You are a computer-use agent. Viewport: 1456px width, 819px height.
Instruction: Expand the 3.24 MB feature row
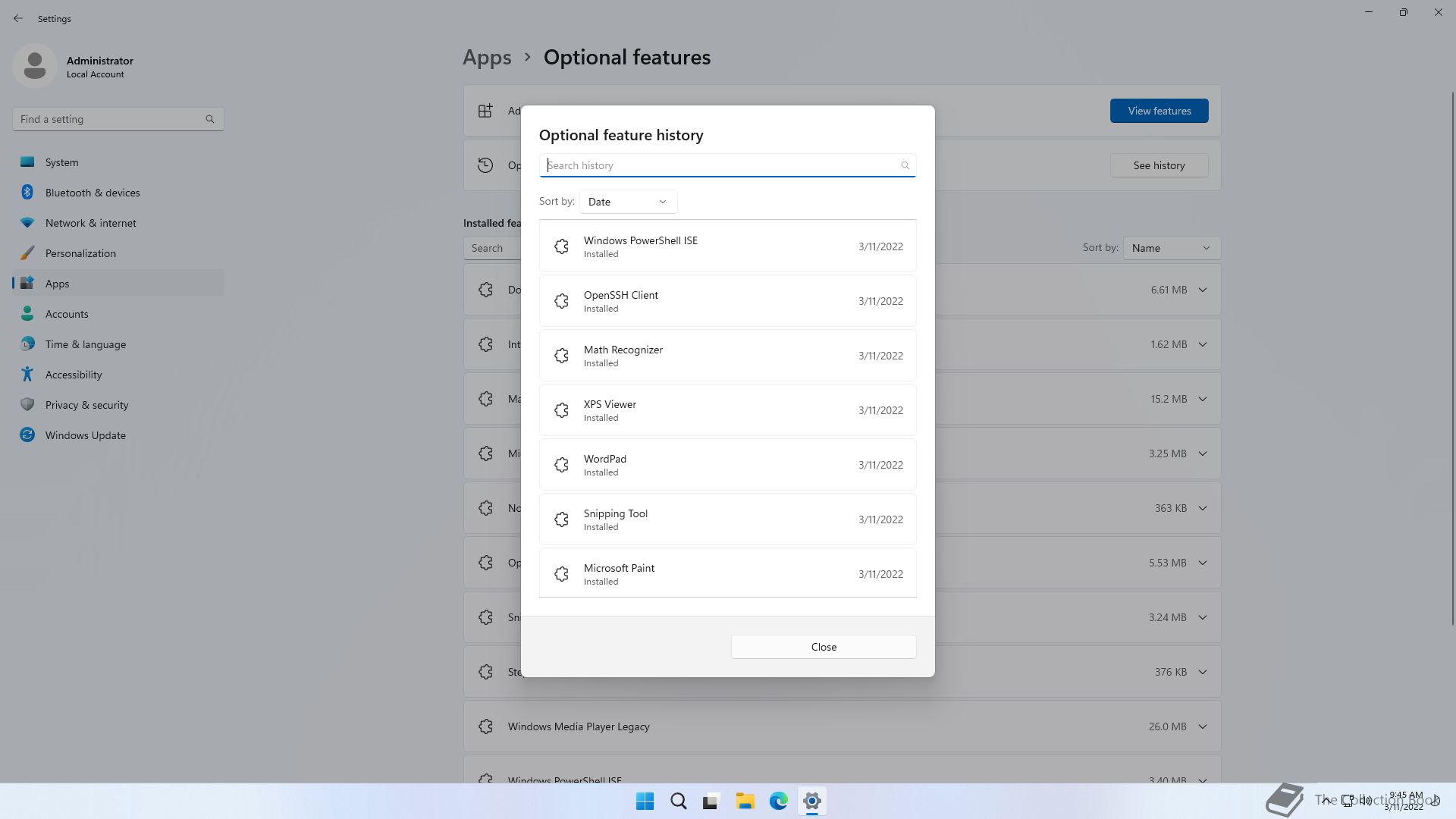(x=1203, y=617)
